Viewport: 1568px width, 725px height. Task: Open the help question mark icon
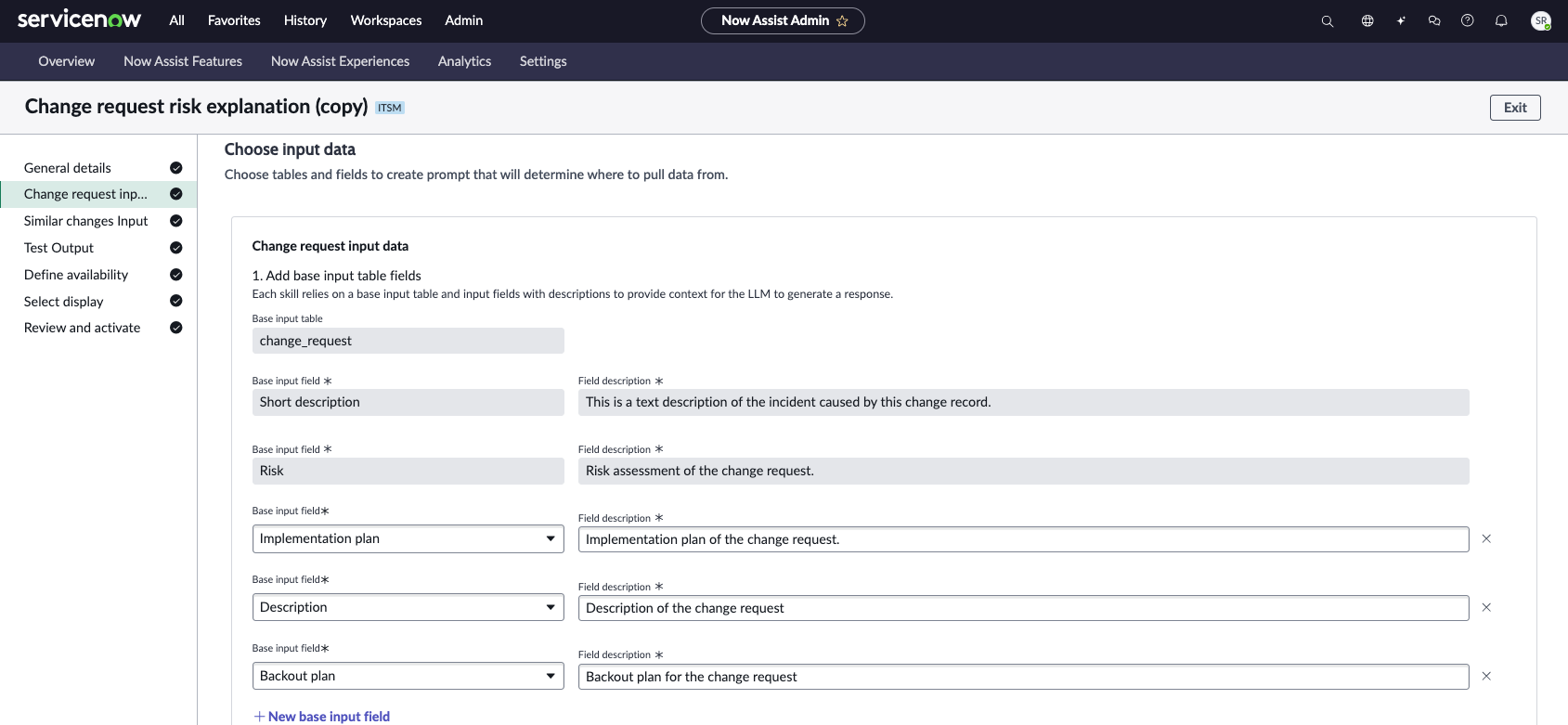click(1468, 20)
